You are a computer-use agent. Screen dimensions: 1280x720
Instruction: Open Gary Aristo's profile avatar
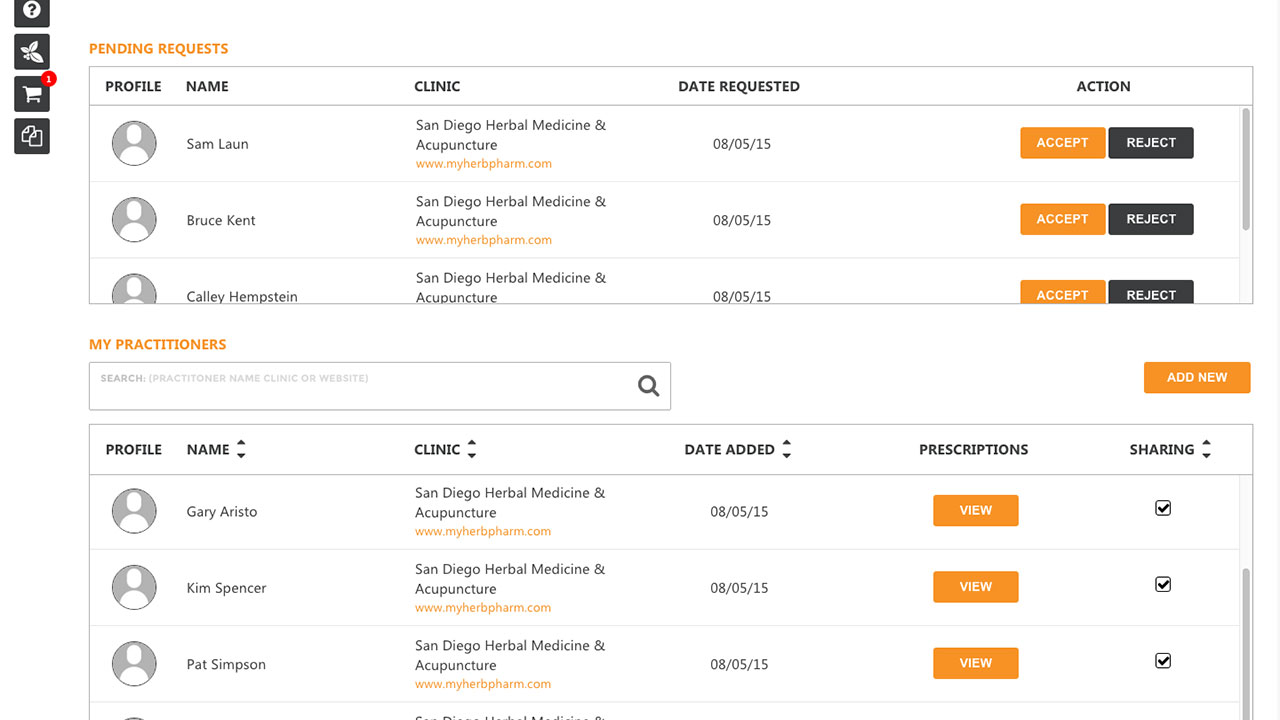[x=134, y=511]
